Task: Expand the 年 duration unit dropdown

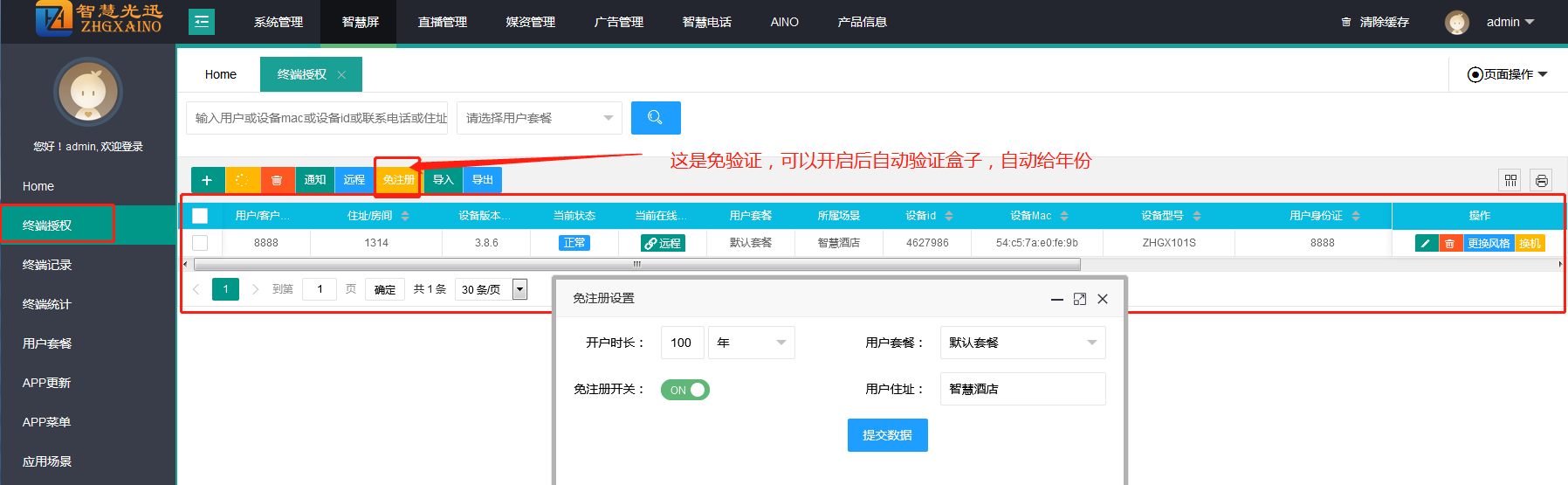Action: (x=751, y=343)
